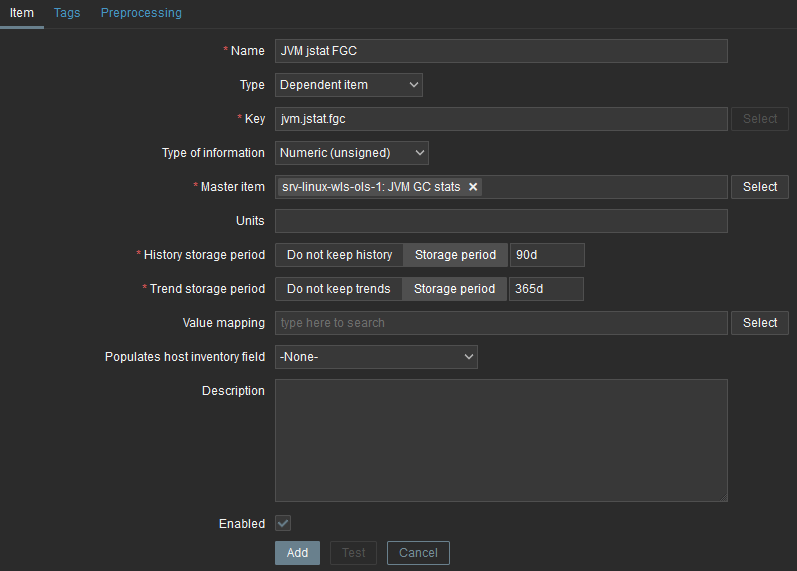Open Populates host inventory field dropdown
797x571 pixels.
(x=376, y=357)
